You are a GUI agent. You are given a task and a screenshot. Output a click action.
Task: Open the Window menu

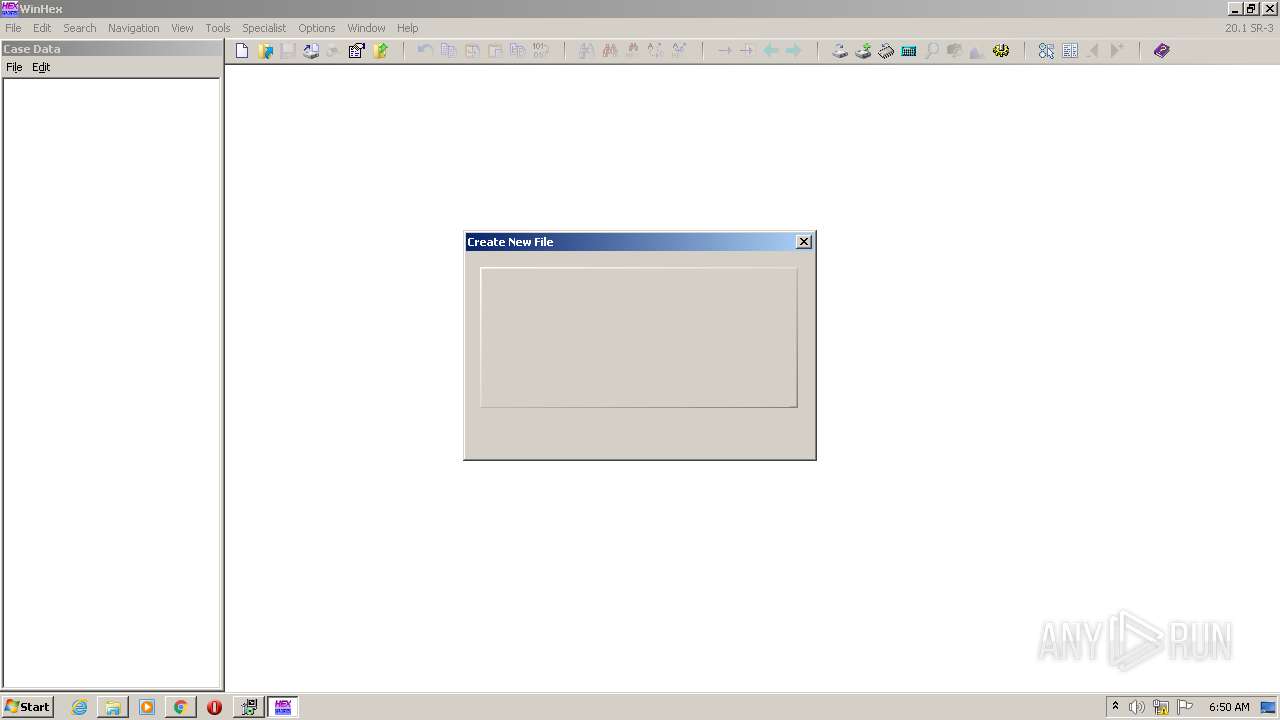click(366, 28)
